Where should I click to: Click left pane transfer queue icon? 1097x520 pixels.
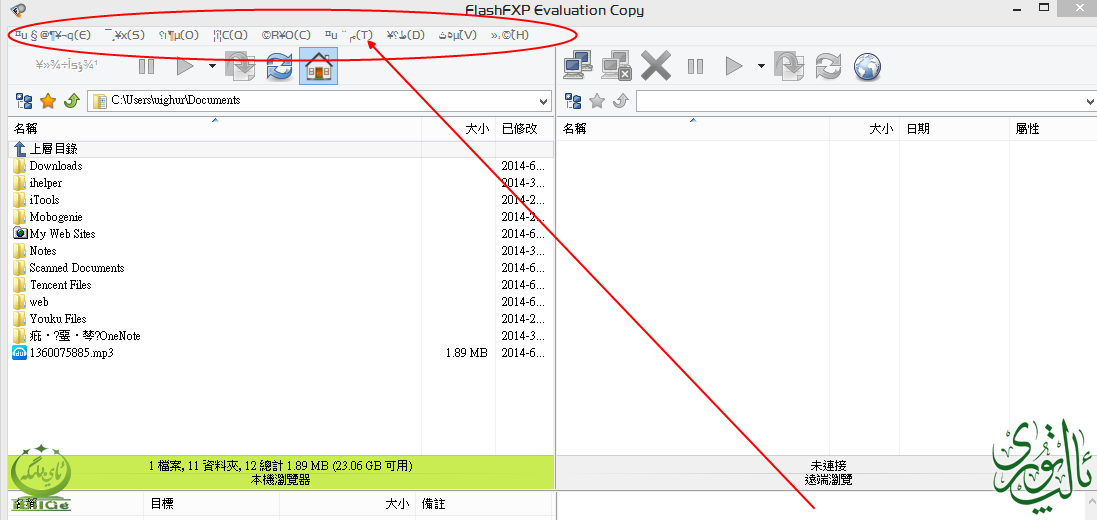coord(240,66)
